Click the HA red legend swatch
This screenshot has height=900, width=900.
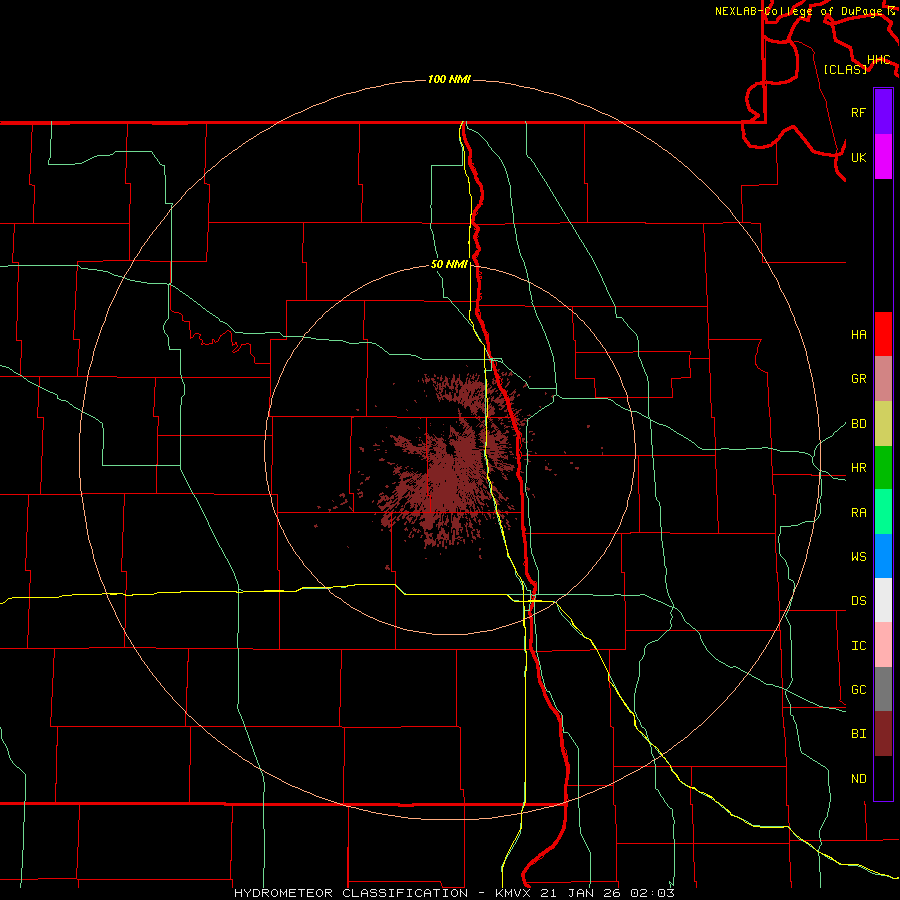click(x=883, y=334)
